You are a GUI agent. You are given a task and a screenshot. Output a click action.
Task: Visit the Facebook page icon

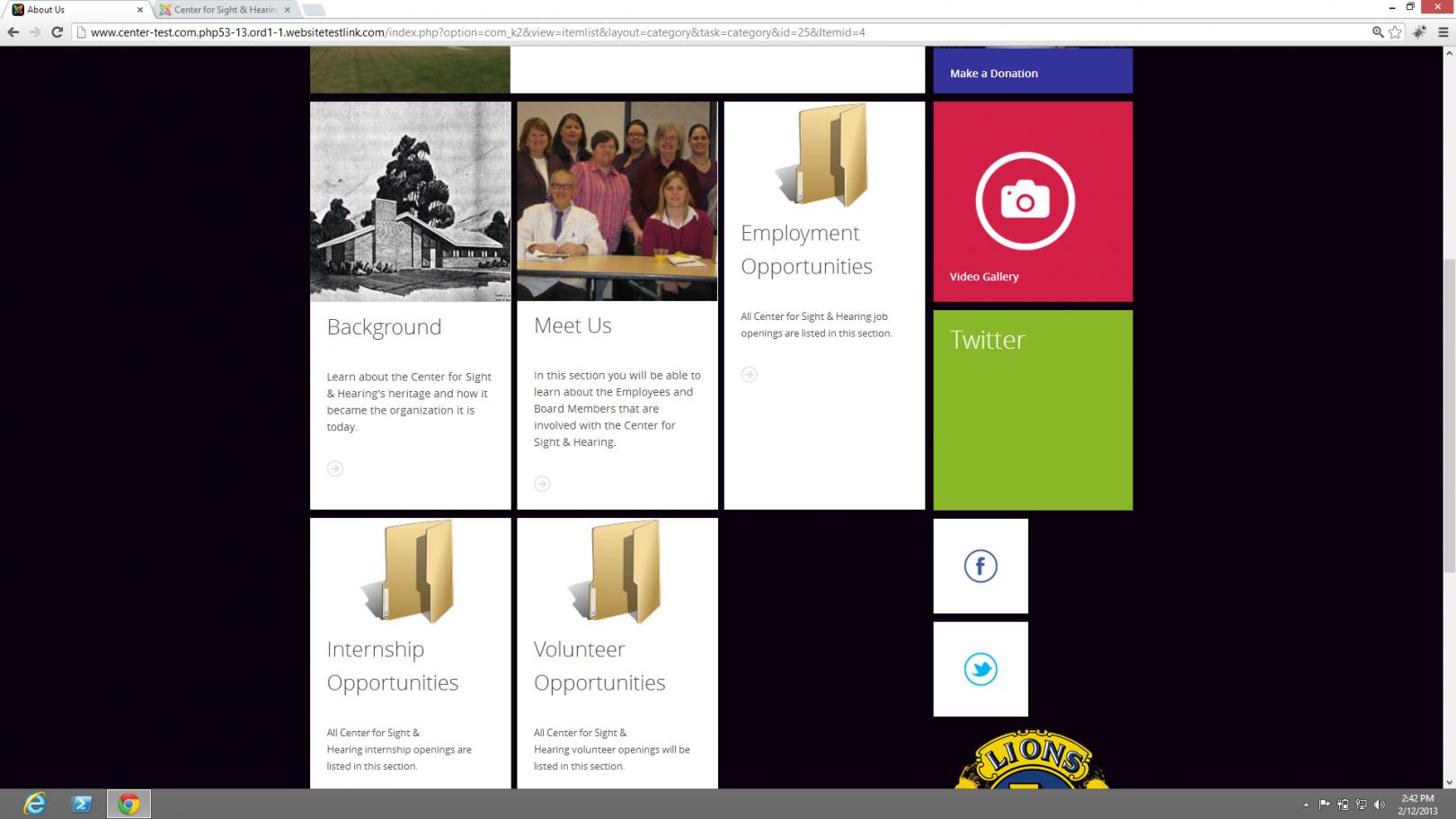tap(981, 566)
